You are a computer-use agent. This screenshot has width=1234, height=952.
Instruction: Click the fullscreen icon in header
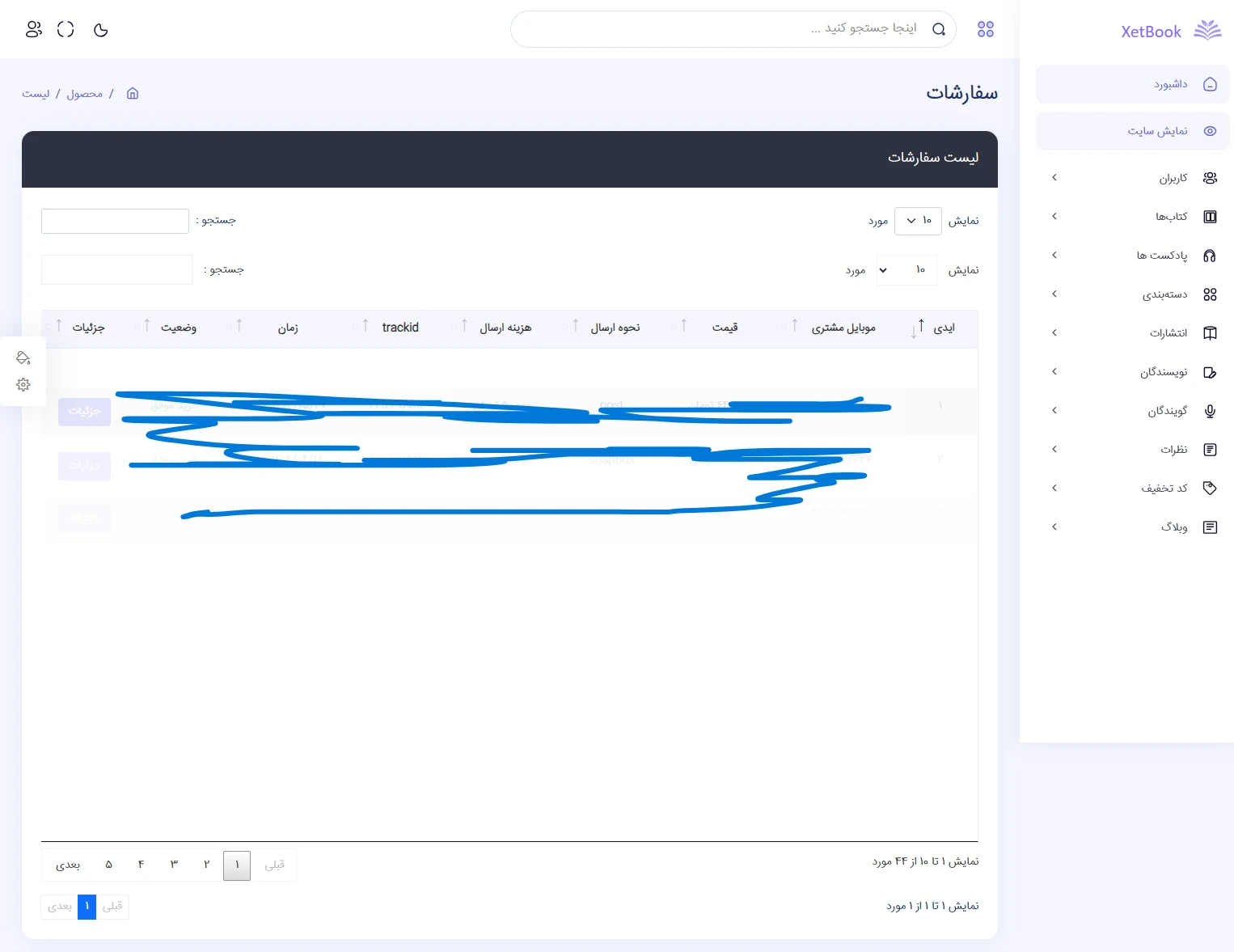[66, 30]
